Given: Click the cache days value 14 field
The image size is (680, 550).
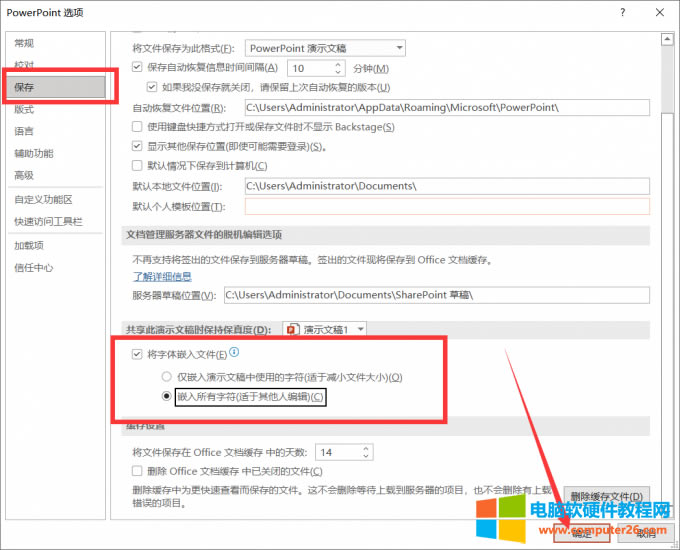Looking at the screenshot, I should coord(339,452).
